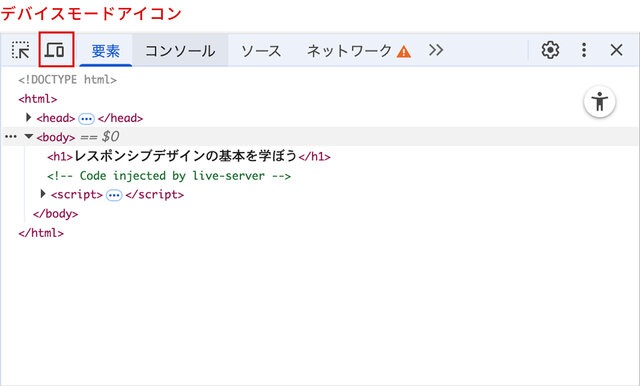
Task: Close the DevTools panel
Action: [616, 50]
